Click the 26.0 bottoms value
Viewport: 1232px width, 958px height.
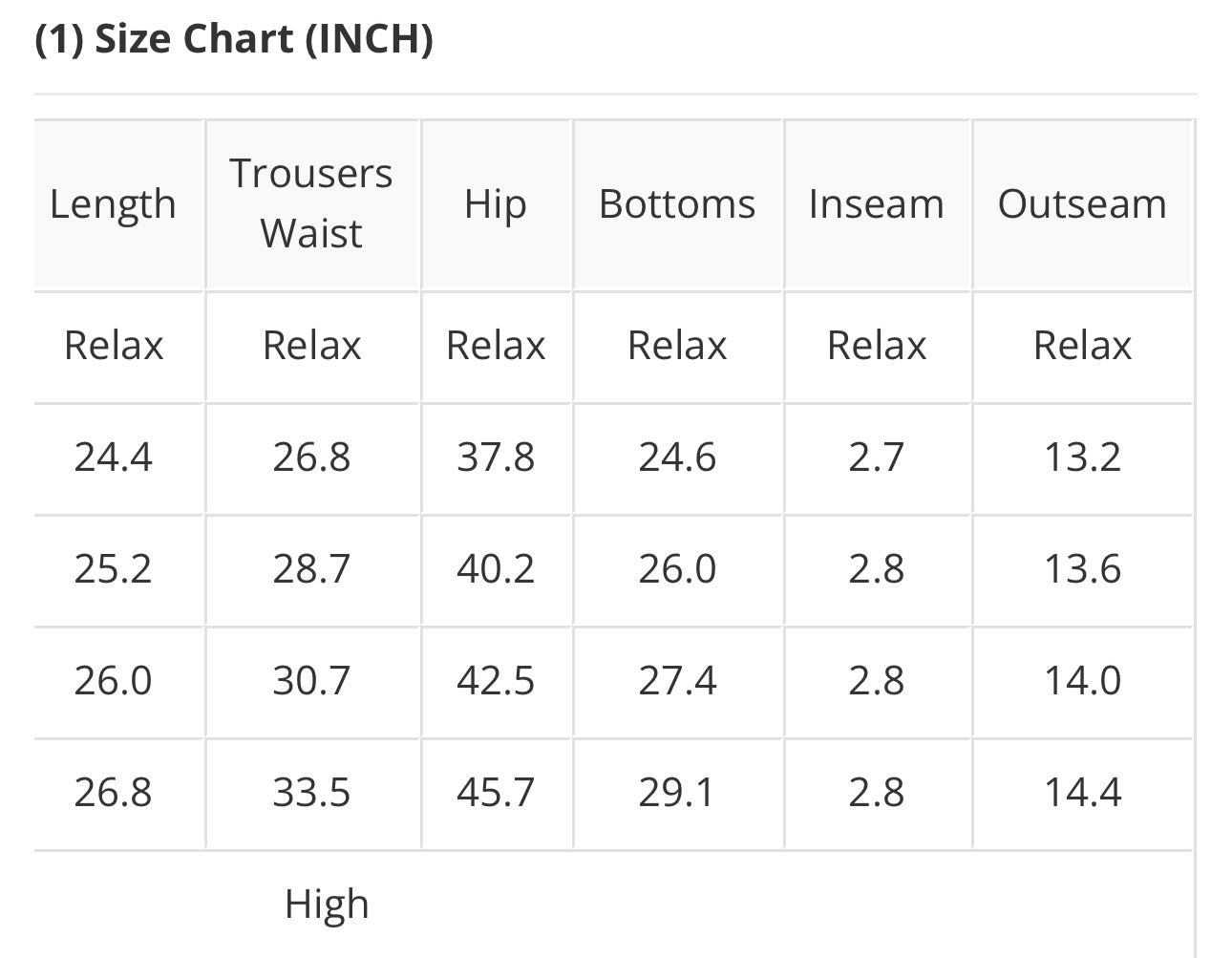[677, 568]
